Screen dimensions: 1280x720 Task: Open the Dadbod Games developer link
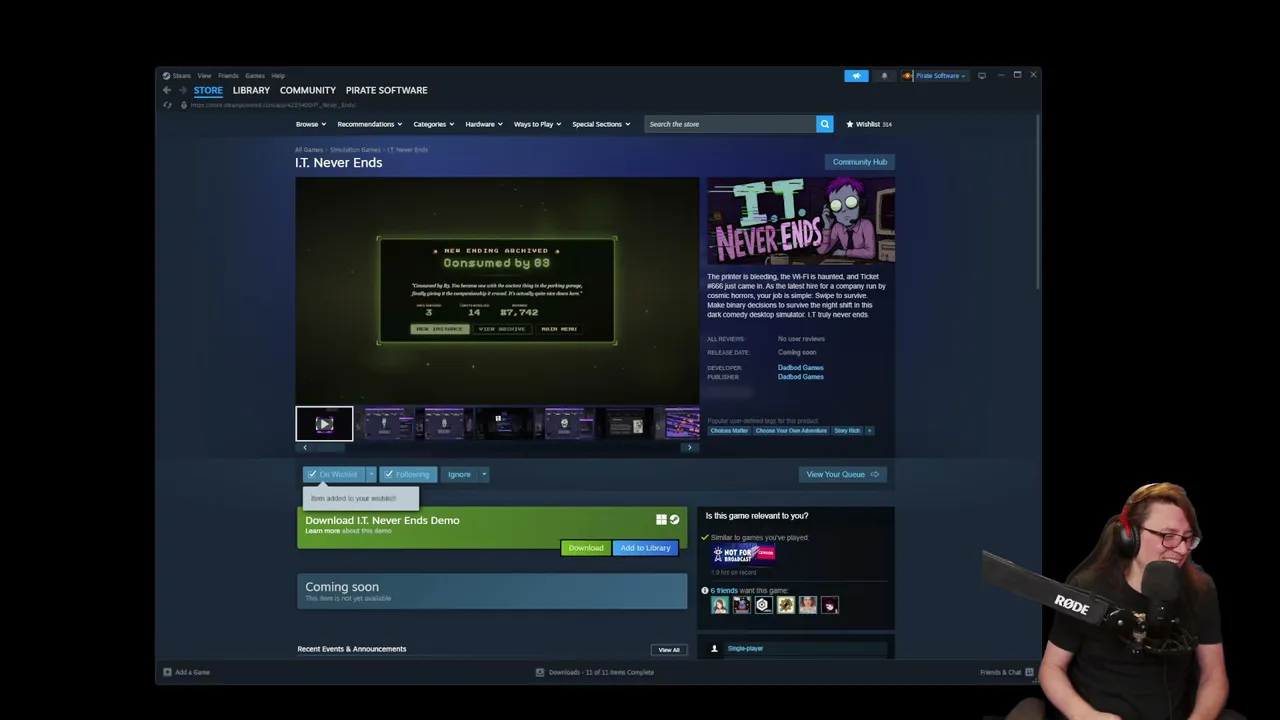[801, 368]
